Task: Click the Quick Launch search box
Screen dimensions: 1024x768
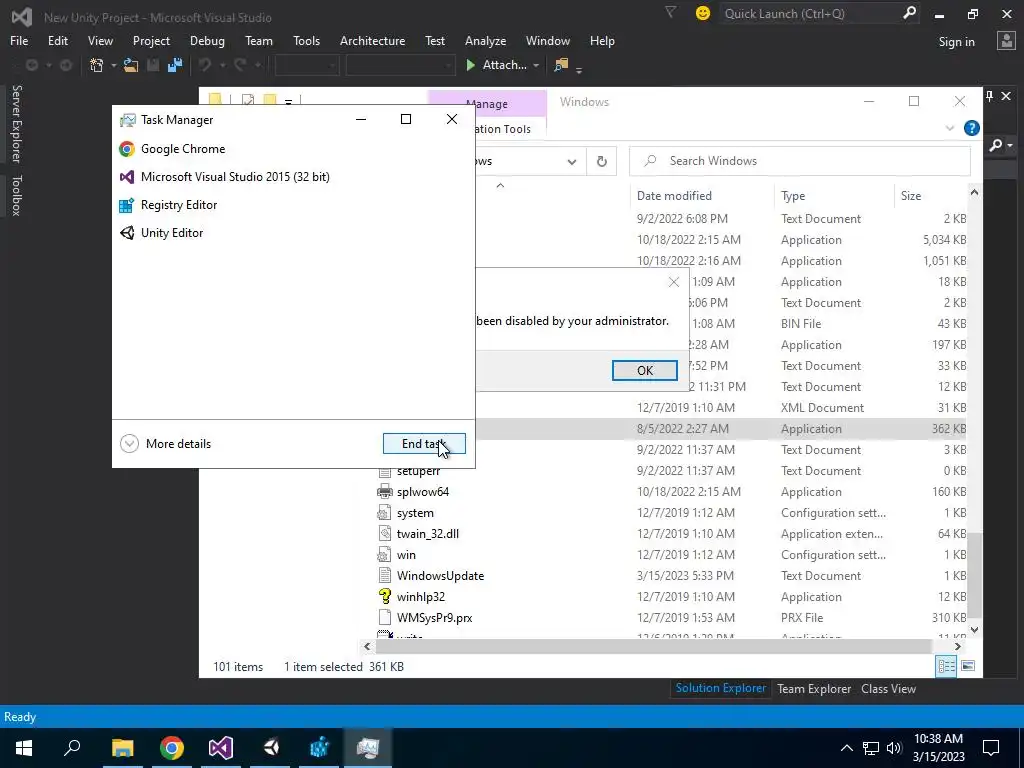Action: [x=811, y=13]
